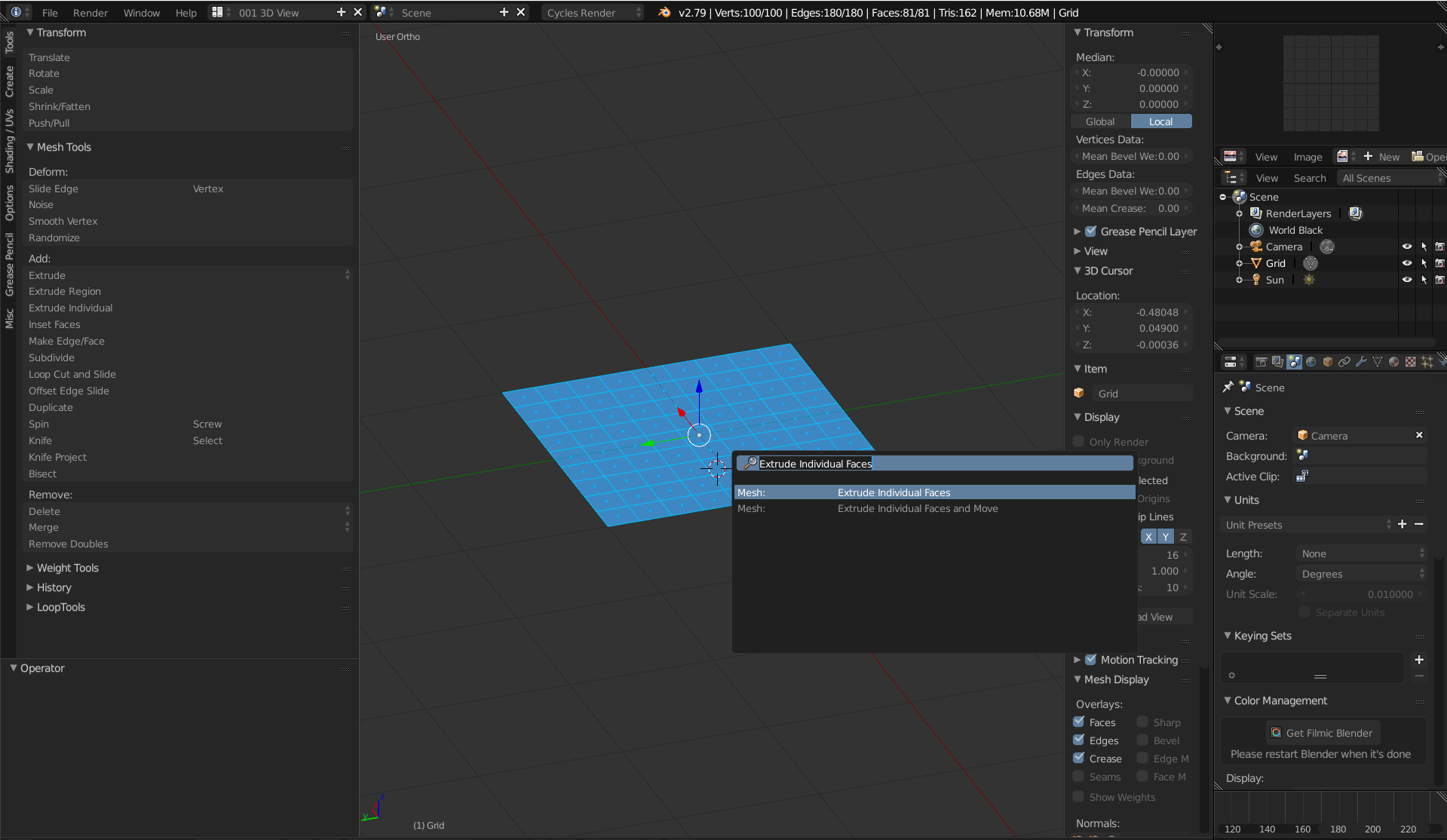Expand the History panel

(x=30, y=587)
